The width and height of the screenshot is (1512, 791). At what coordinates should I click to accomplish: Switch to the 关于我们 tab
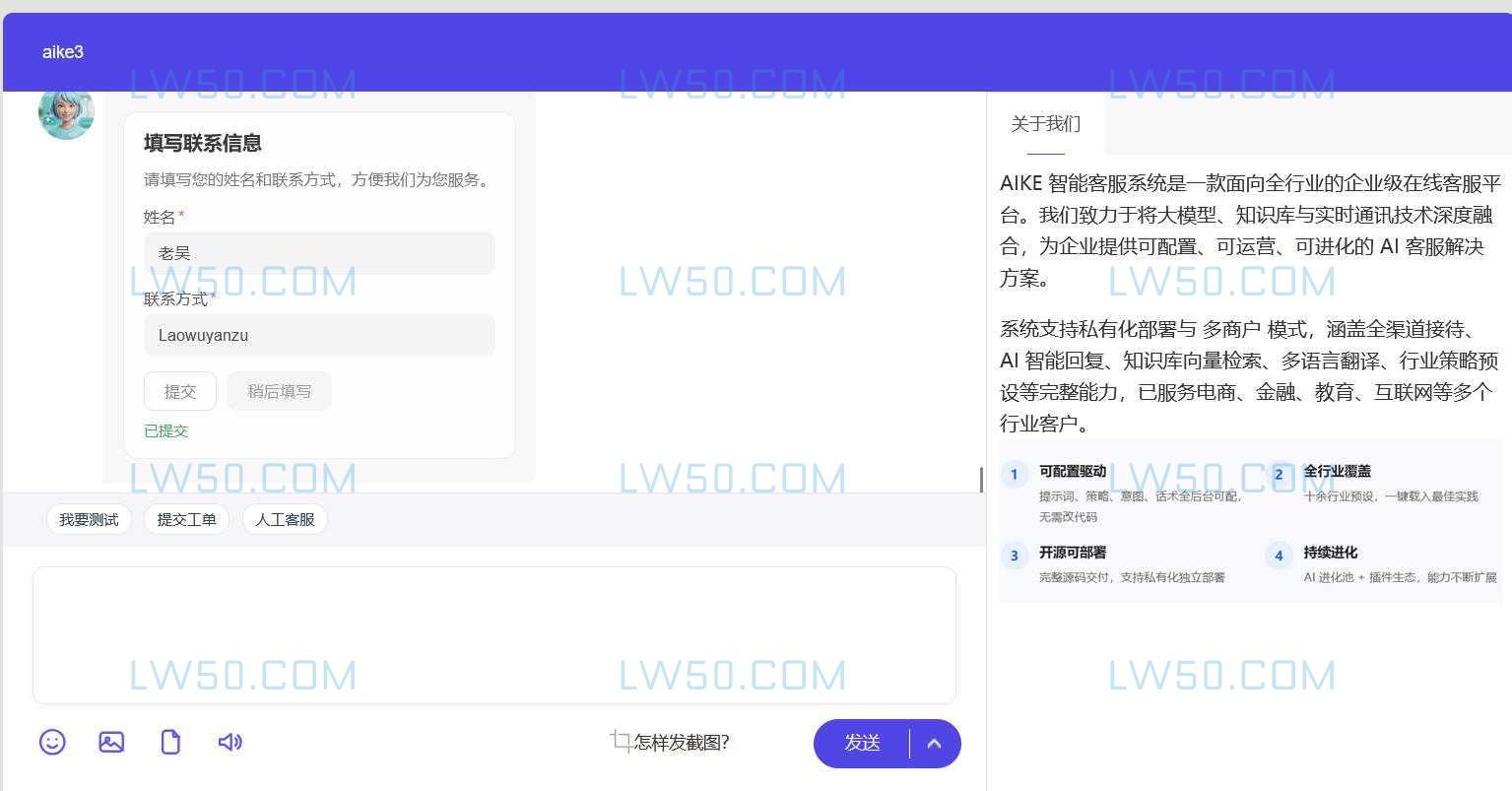[1046, 124]
